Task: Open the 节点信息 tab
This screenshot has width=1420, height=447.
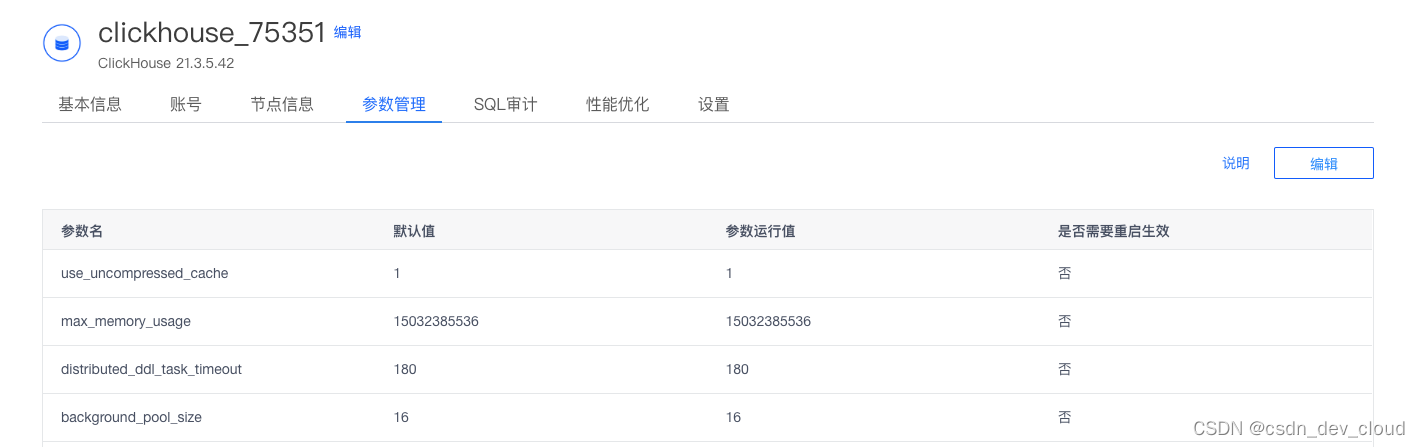Action: click(282, 104)
